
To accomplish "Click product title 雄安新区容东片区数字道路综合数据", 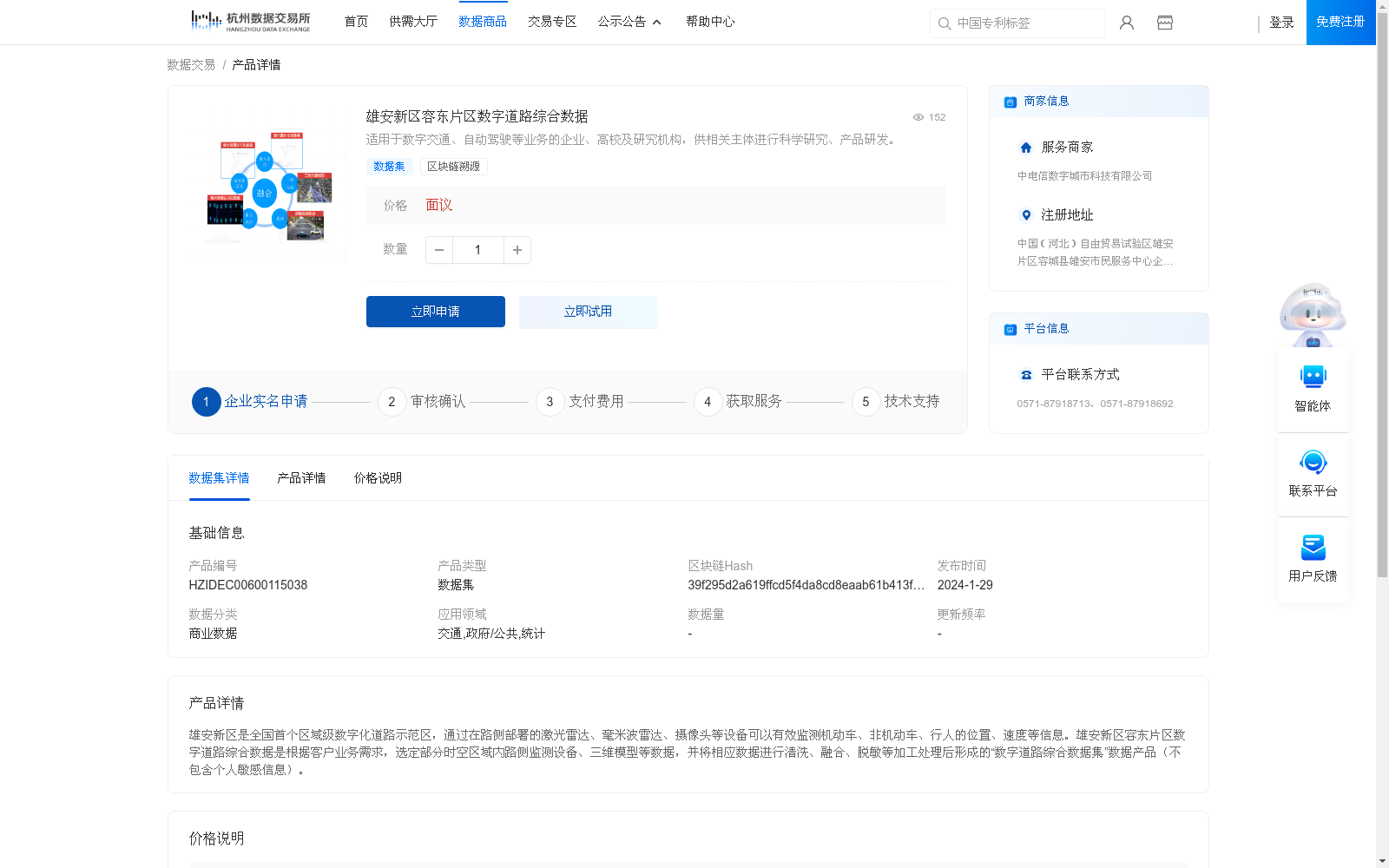I will [x=477, y=116].
